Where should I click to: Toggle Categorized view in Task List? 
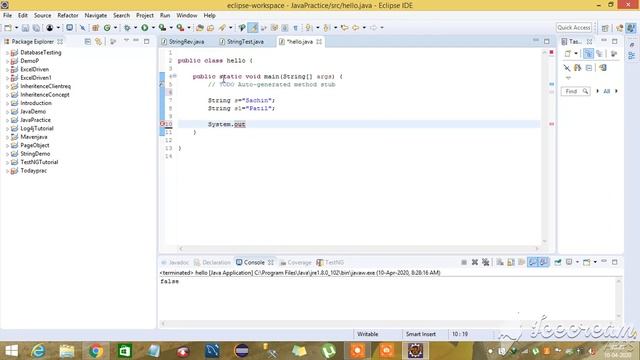(x=588, y=53)
